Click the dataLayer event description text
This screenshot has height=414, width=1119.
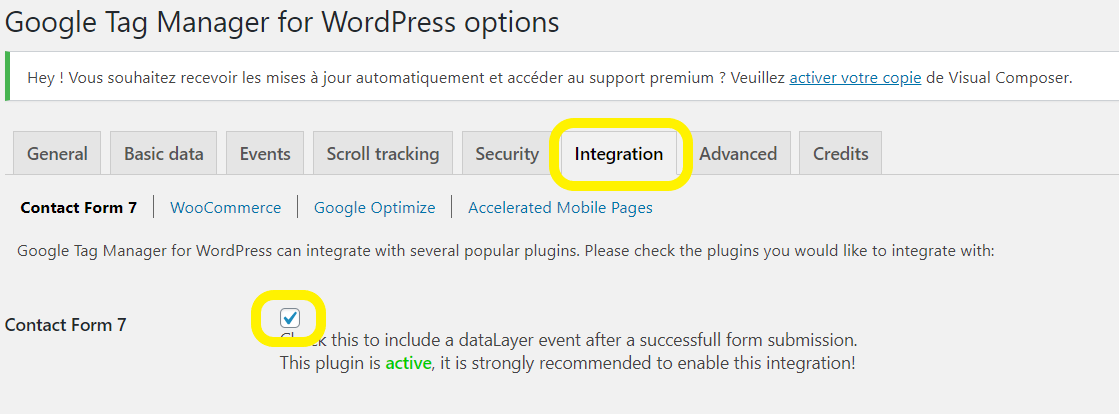[x=580, y=340]
